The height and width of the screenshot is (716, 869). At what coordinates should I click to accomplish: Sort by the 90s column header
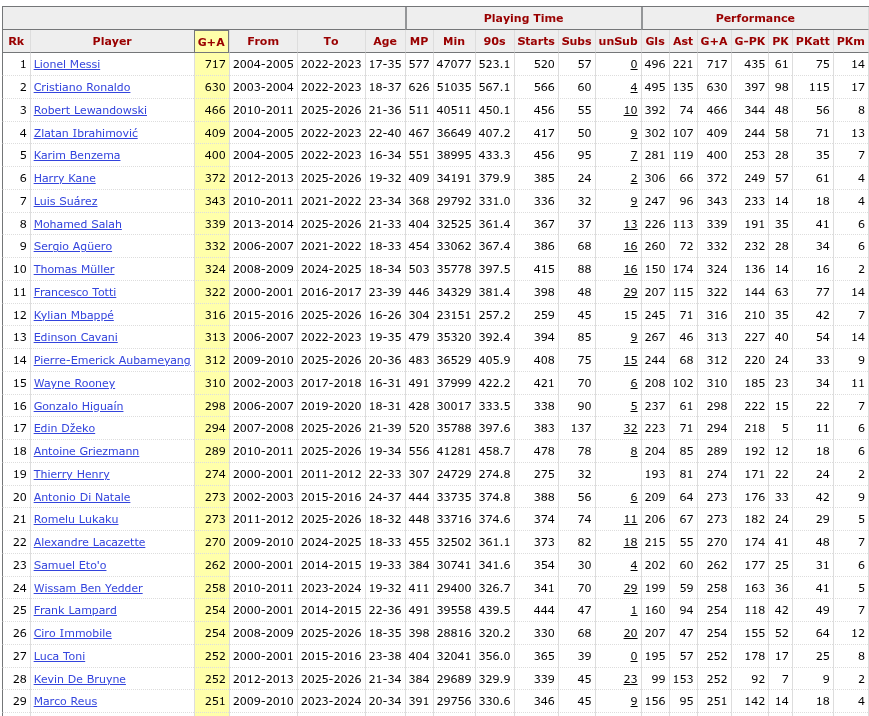coord(494,41)
